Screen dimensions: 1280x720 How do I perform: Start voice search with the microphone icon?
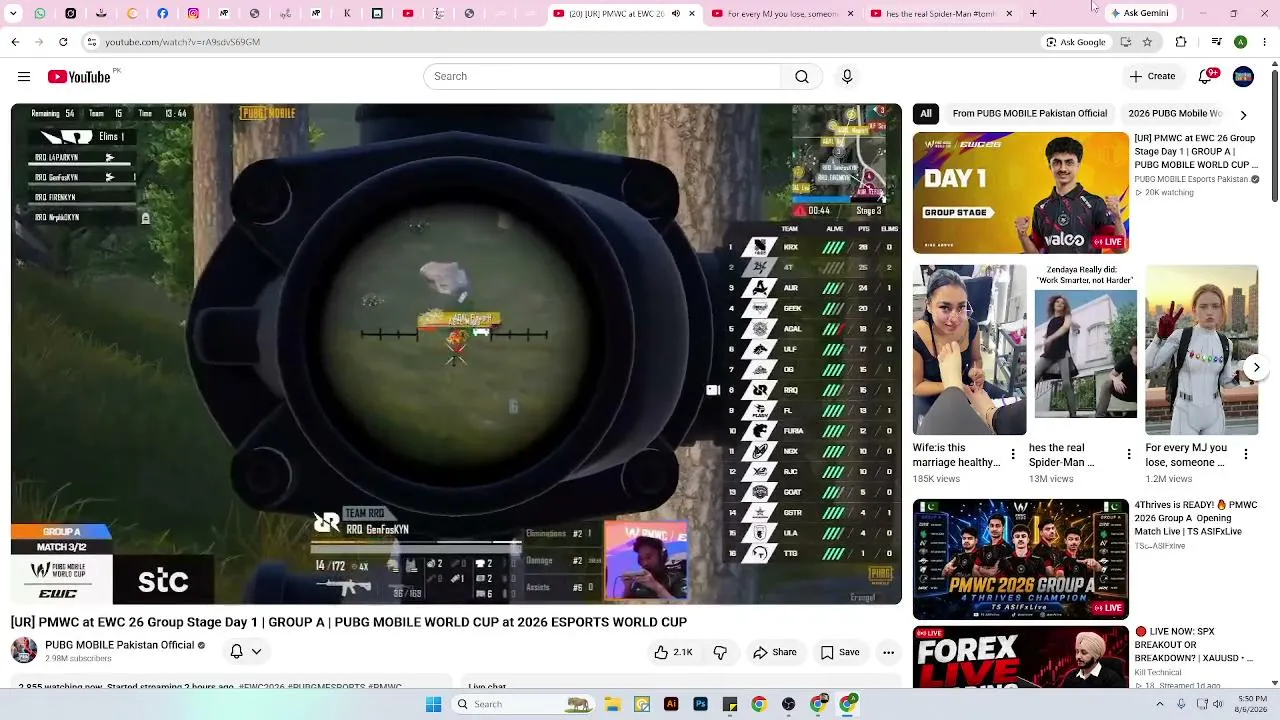point(847,77)
